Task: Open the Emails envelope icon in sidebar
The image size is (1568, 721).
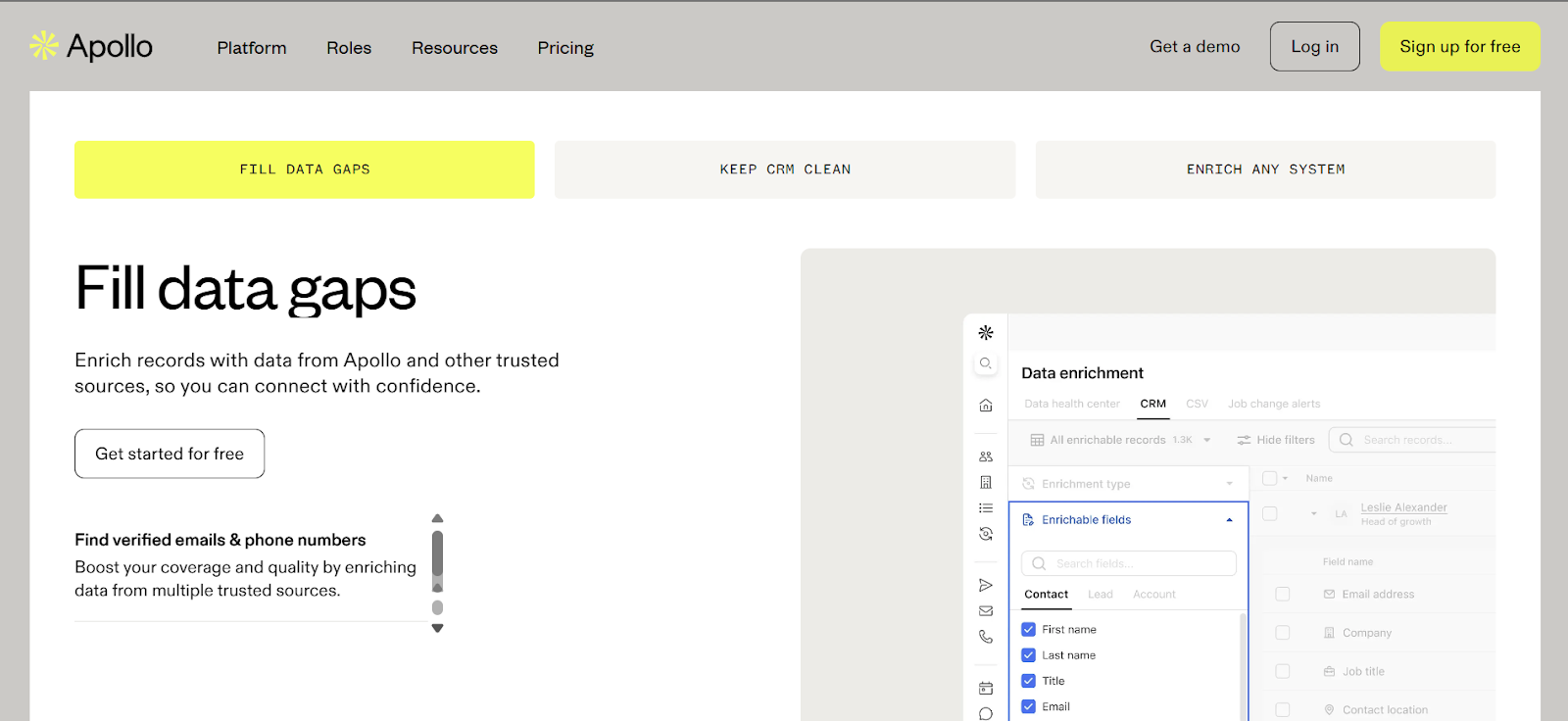Action: 986,610
